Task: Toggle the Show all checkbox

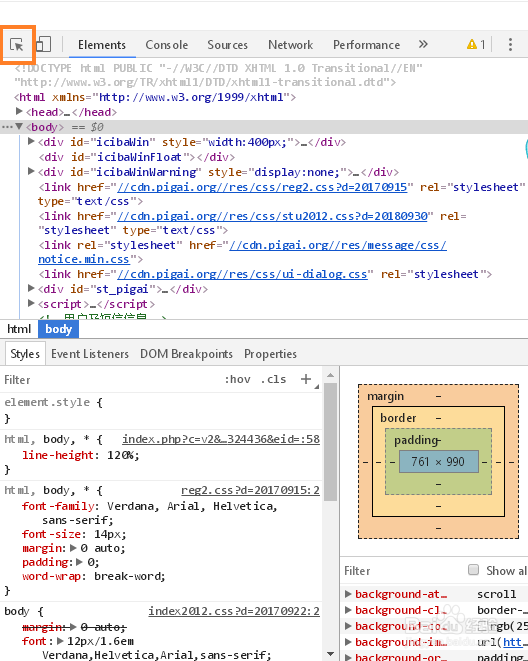Action: pyautogui.click(x=474, y=570)
